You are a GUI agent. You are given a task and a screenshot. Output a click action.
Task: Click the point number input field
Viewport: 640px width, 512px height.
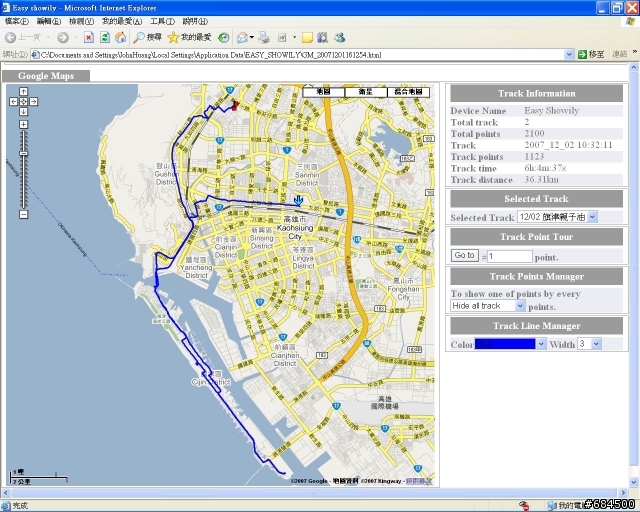click(x=510, y=256)
